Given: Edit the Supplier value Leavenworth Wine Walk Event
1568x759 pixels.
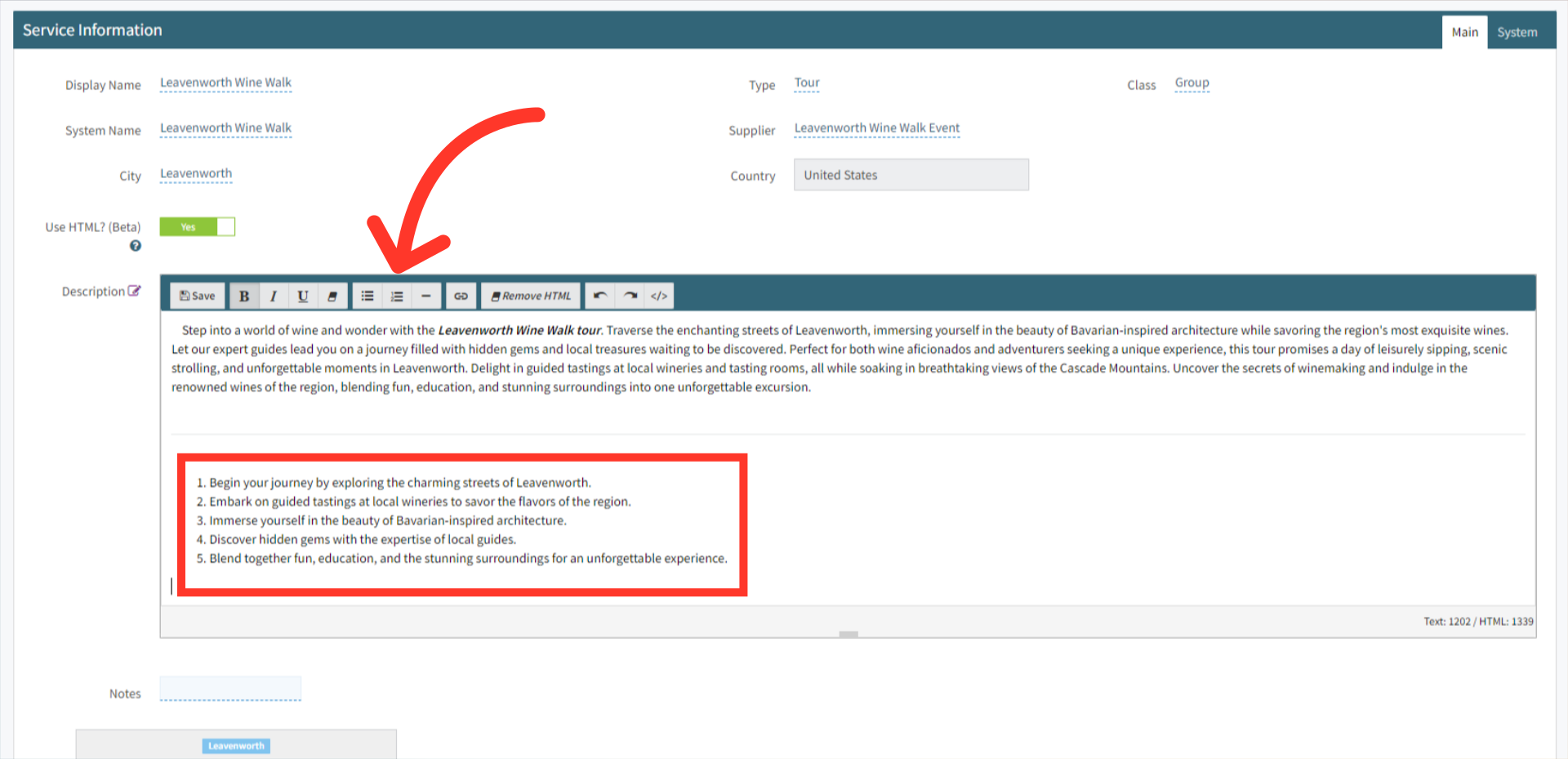Looking at the screenshot, I should tap(877, 128).
